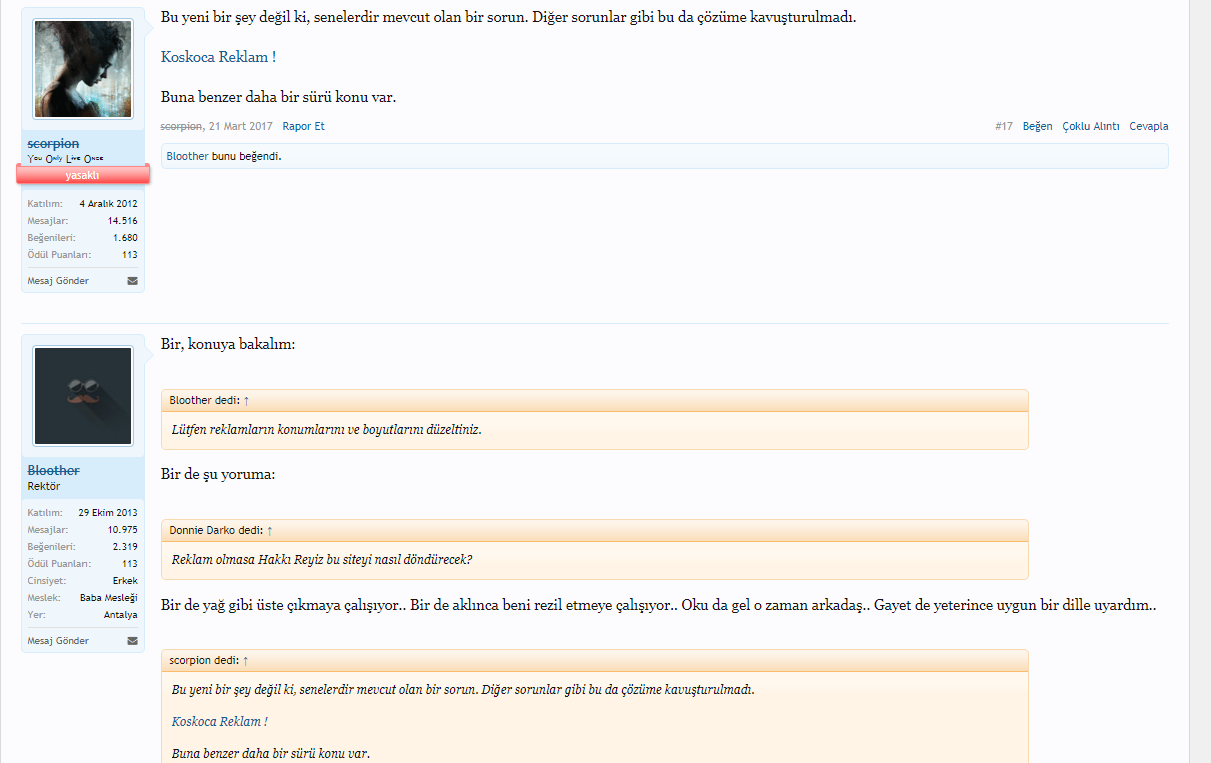Click the envelope icon in scorpion's profile card
This screenshot has width=1211, height=763.
click(x=132, y=281)
